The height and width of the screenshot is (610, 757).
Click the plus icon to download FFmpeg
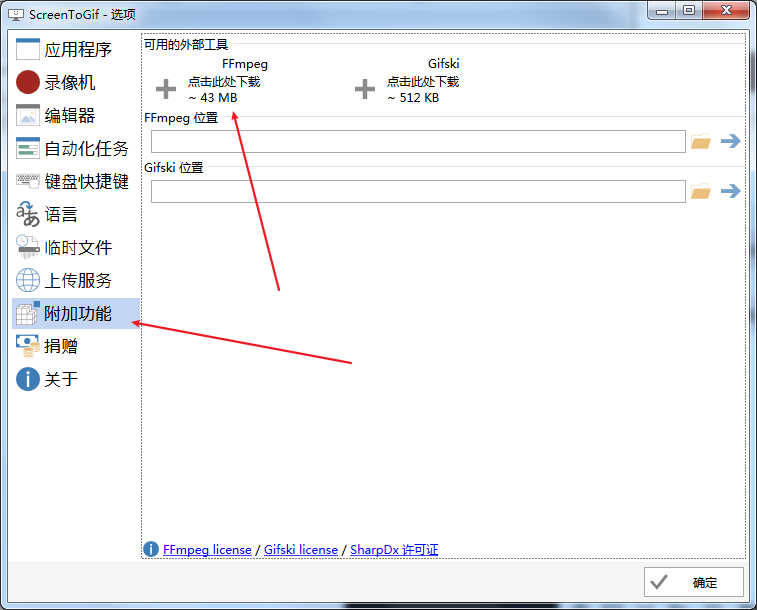pyautogui.click(x=167, y=89)
